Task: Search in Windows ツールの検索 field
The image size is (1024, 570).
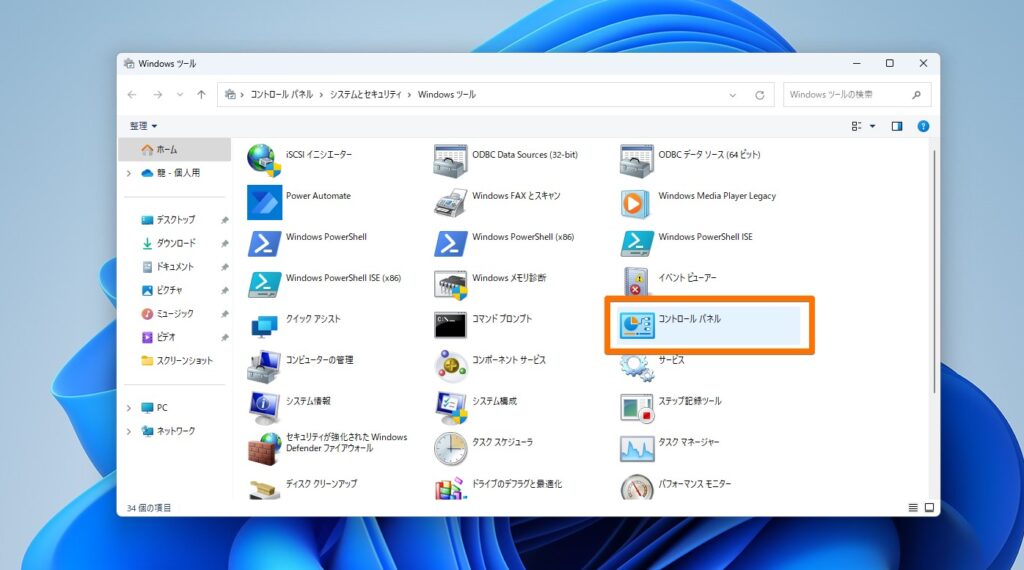Action: coord(857,95)
